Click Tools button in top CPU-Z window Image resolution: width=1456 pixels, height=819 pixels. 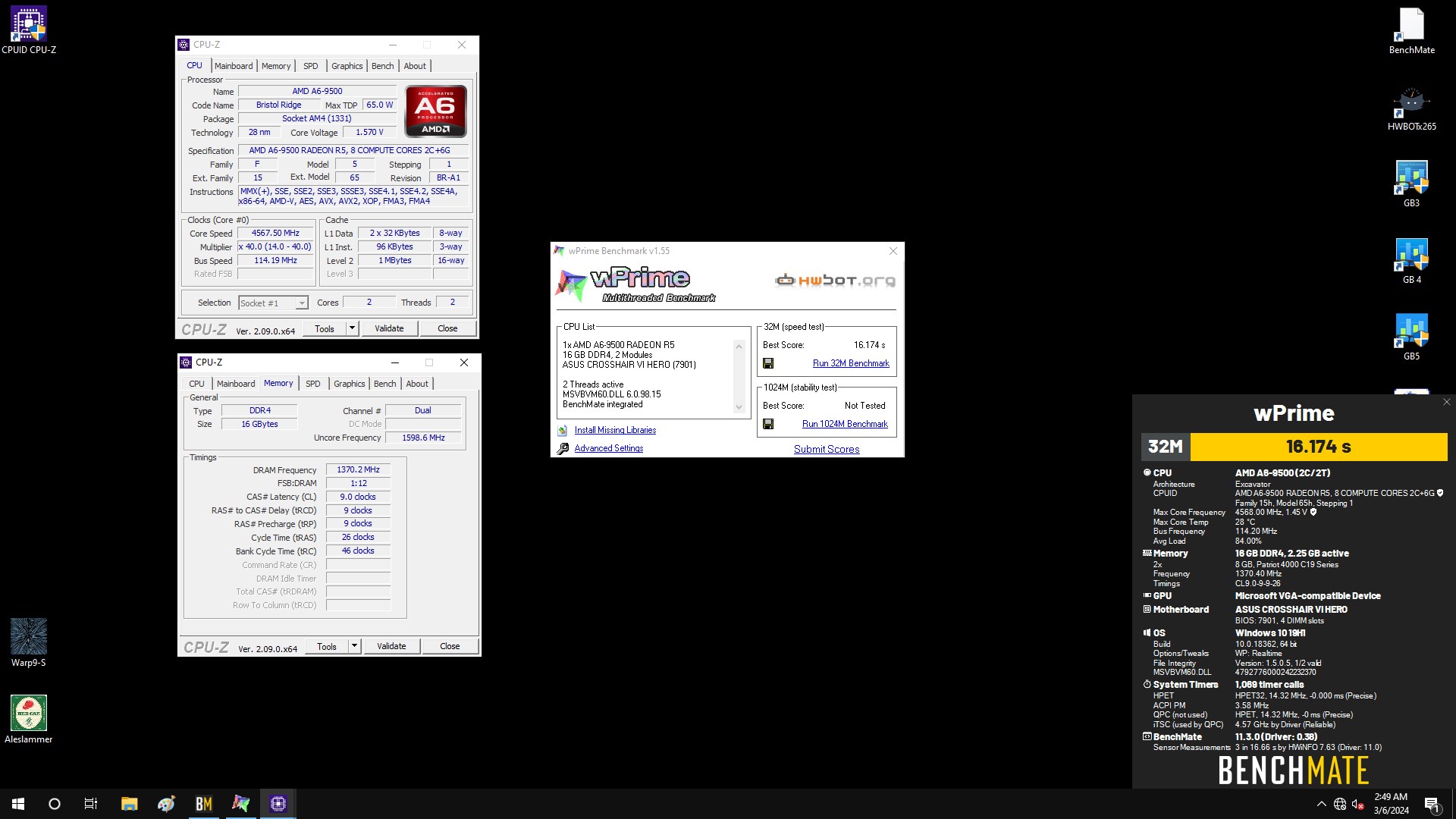tap(325, 328)
